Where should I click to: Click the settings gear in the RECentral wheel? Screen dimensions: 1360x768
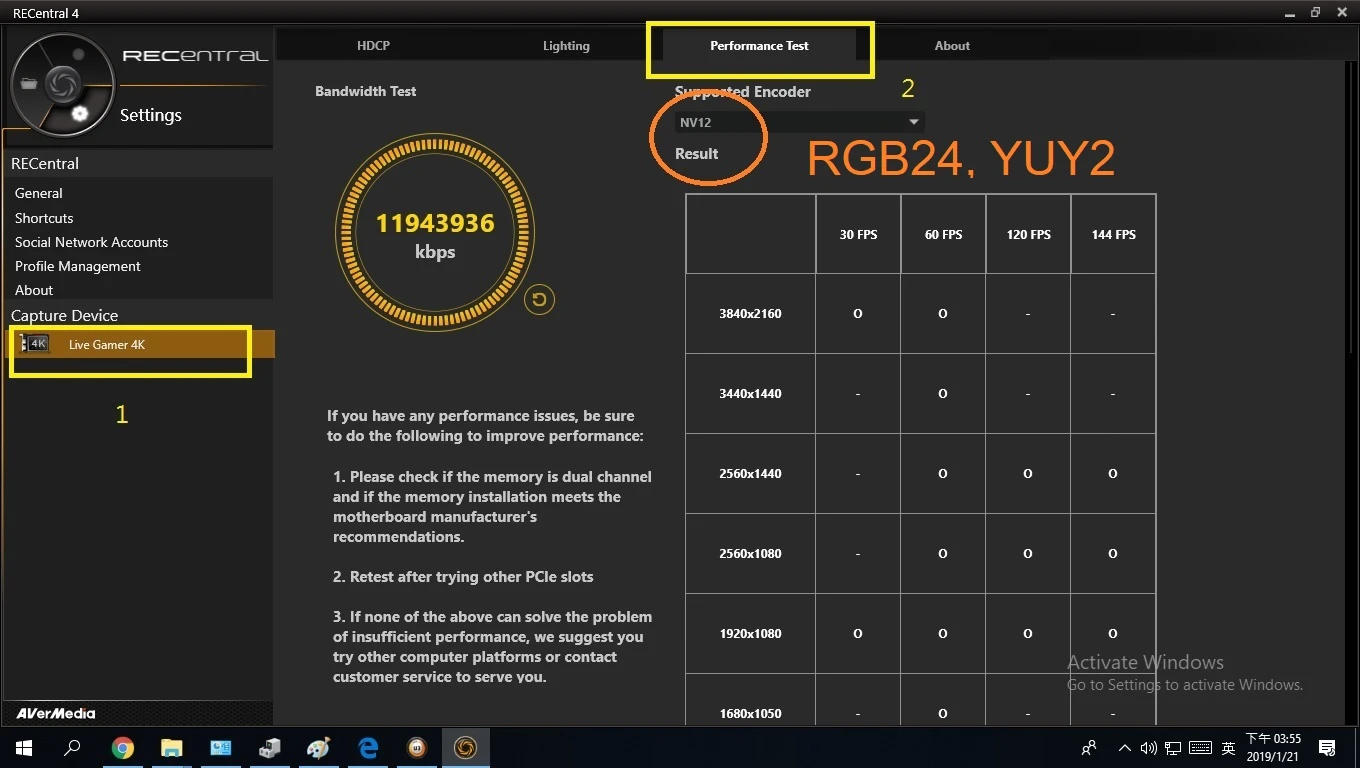[80, 114]
